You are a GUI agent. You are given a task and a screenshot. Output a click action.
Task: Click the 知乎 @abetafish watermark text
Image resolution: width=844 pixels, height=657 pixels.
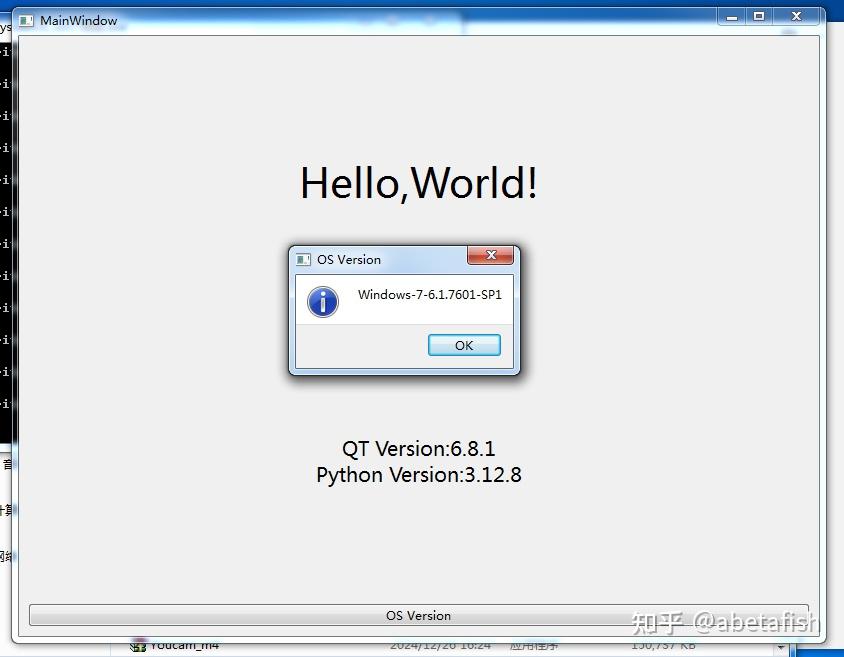(x=725, y=620)
